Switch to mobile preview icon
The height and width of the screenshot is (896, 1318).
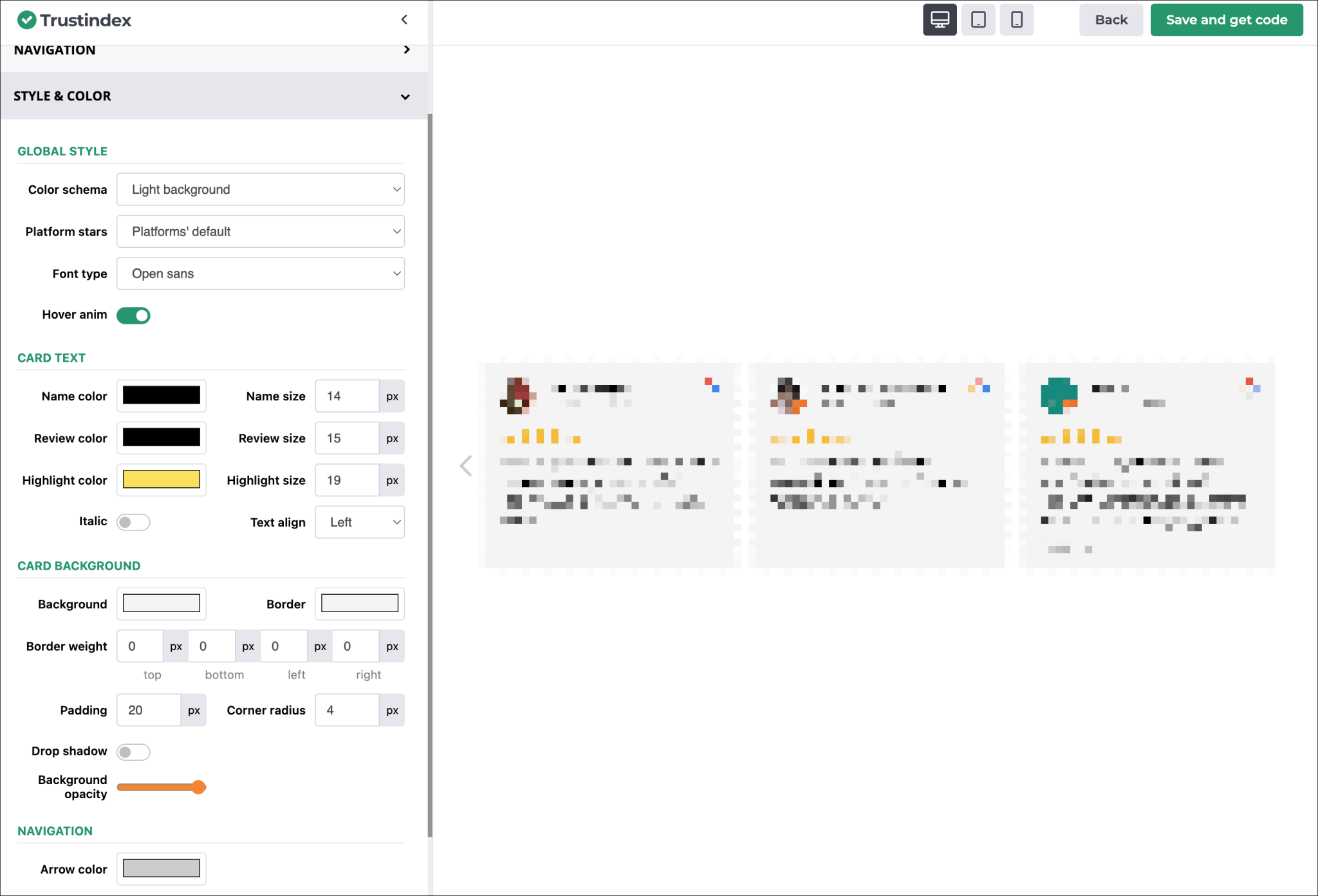1016,20
